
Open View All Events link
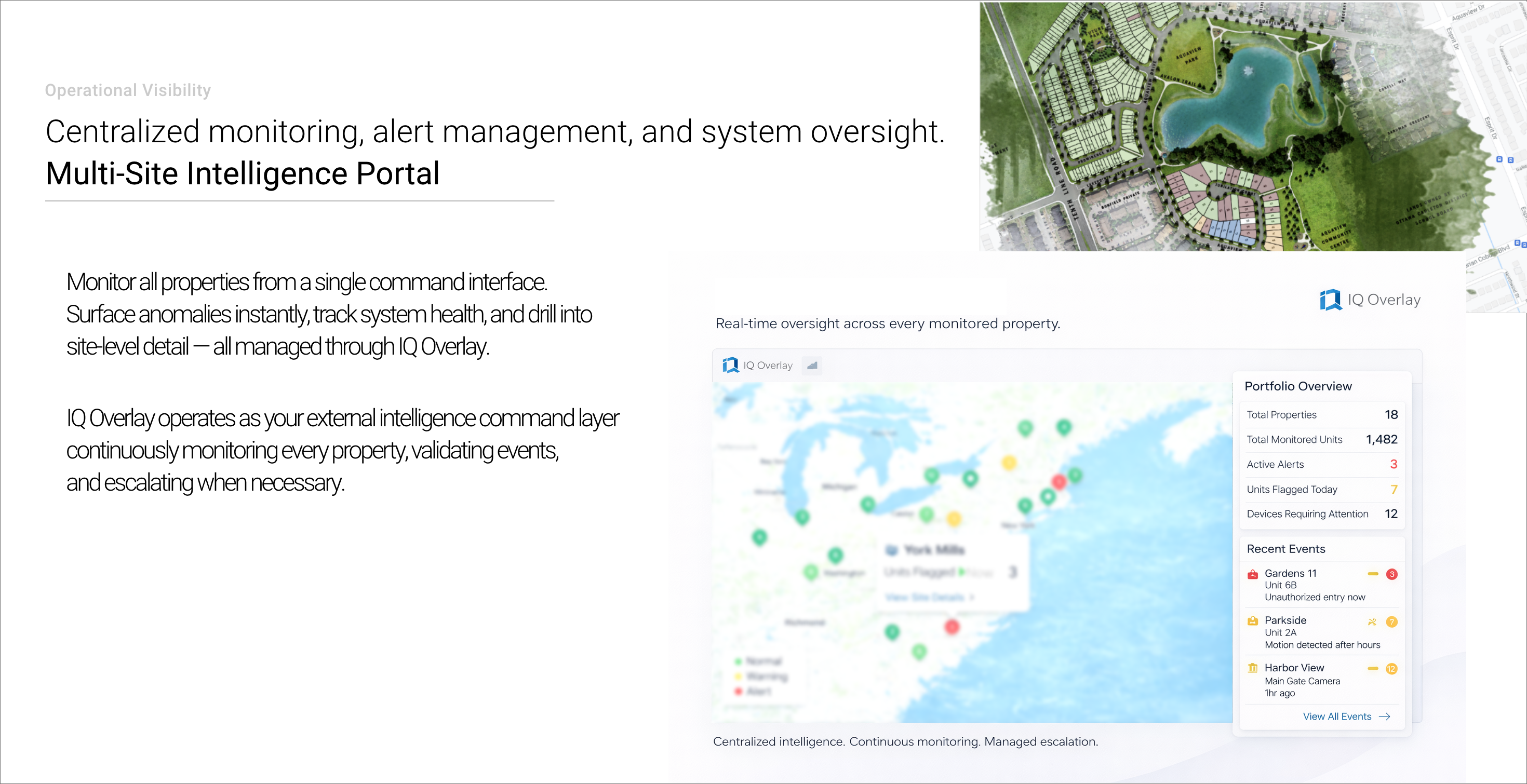(1337, 717)
